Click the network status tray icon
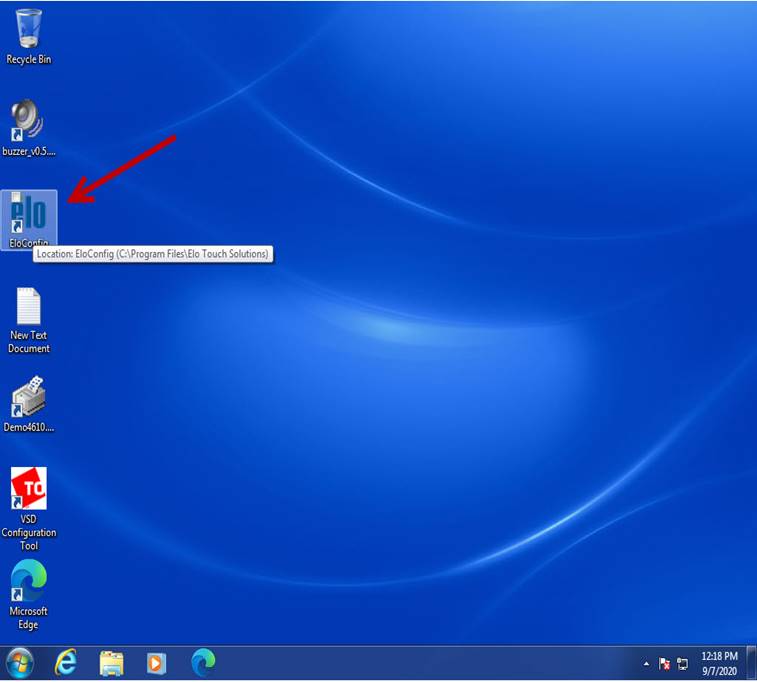The image size is (757, 682). coord(683,663)
